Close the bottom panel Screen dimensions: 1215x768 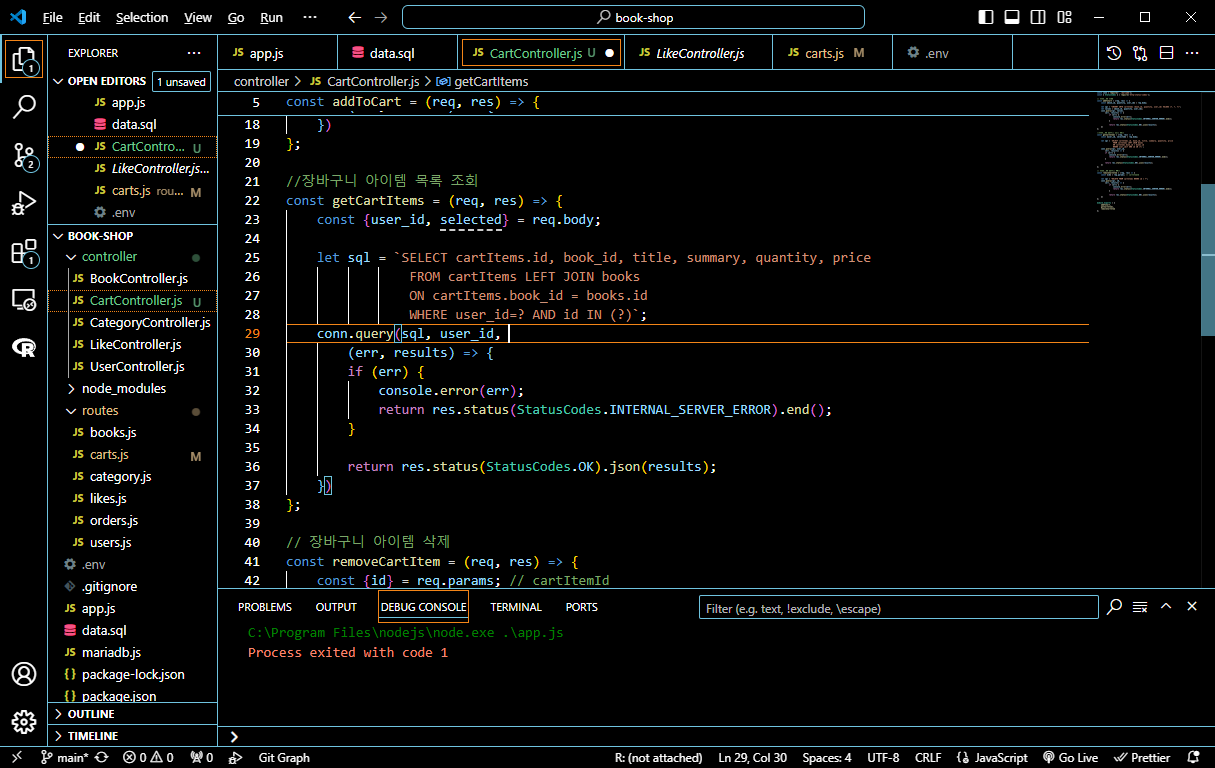click(1192, 607)
